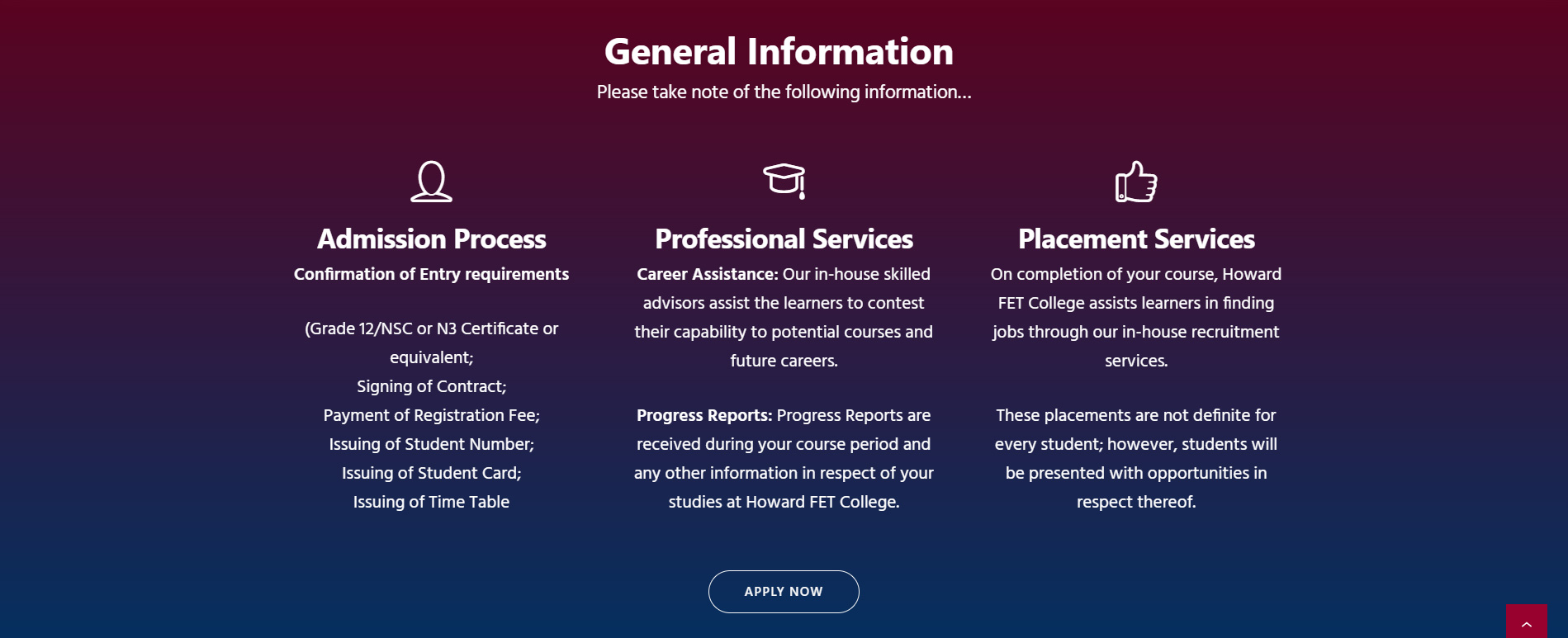The height and width of the screenshot is (638, 1568).
Task: Click the 'These placements are not definite' paragraph
Action: [1136, 458]
